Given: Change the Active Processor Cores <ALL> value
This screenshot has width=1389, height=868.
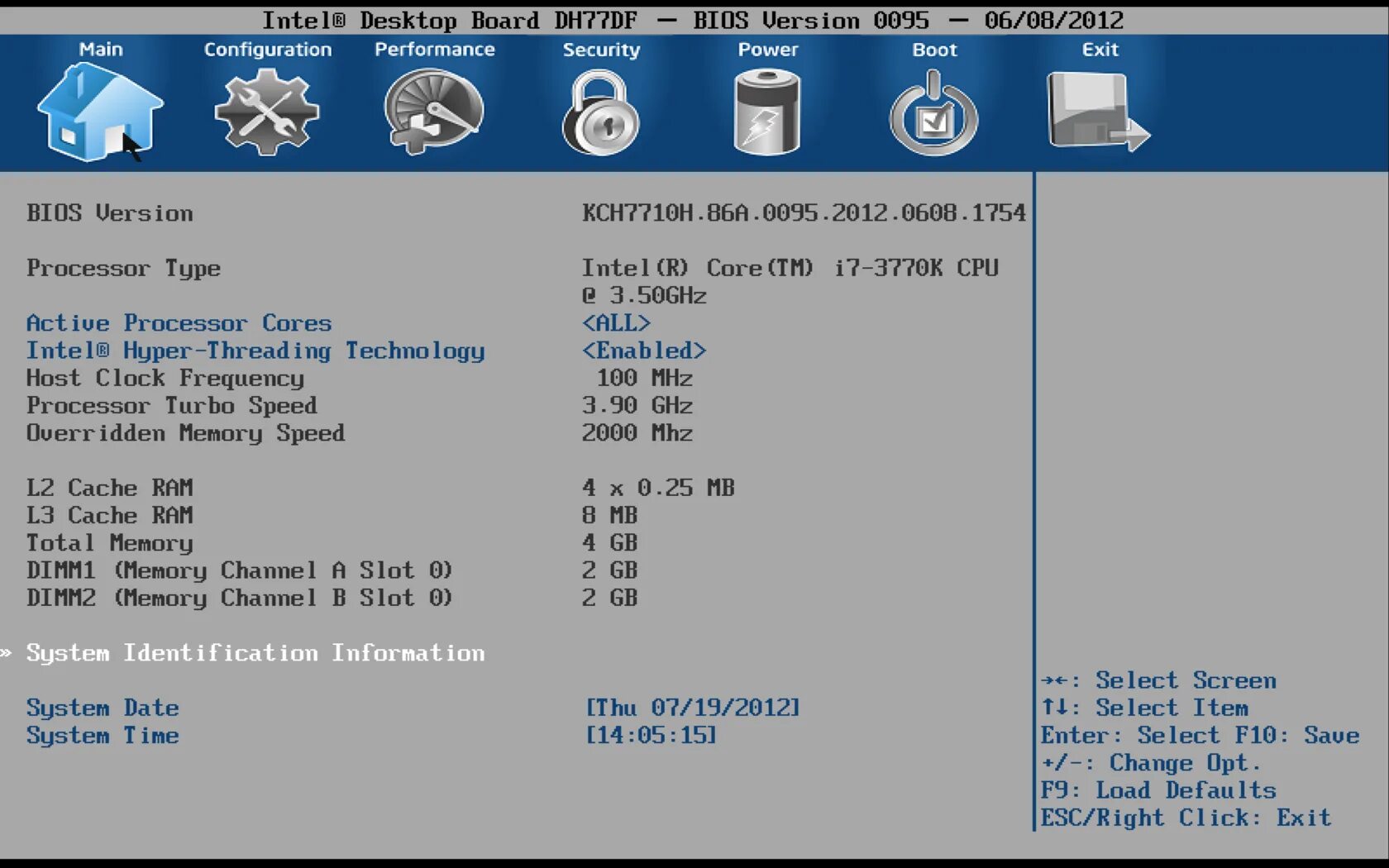Looking at the screenshot, I should [x=616, y=323].
